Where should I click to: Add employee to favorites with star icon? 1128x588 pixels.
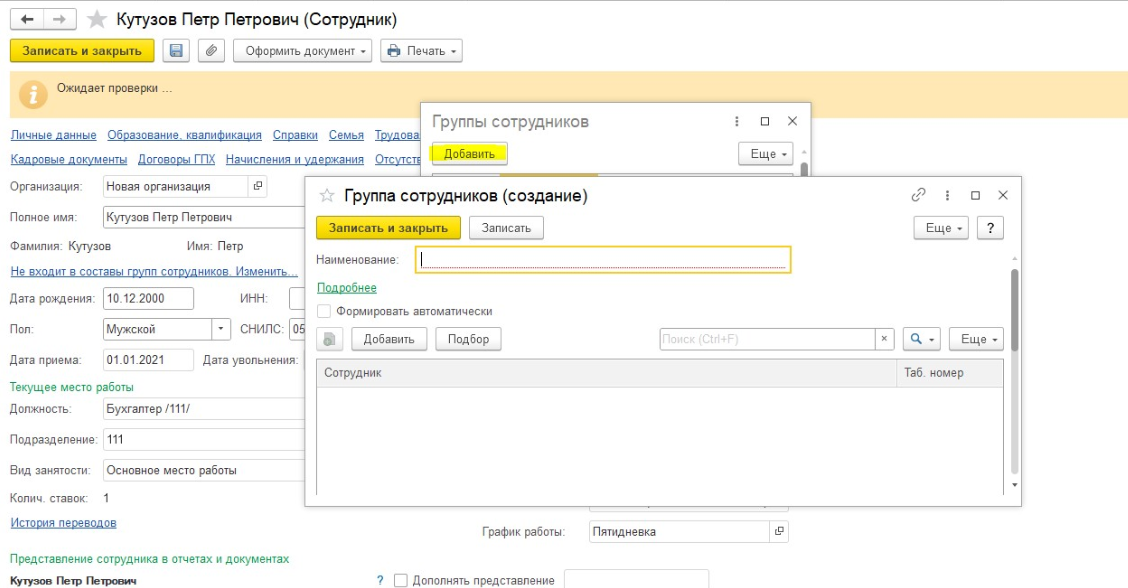(96, 20)
